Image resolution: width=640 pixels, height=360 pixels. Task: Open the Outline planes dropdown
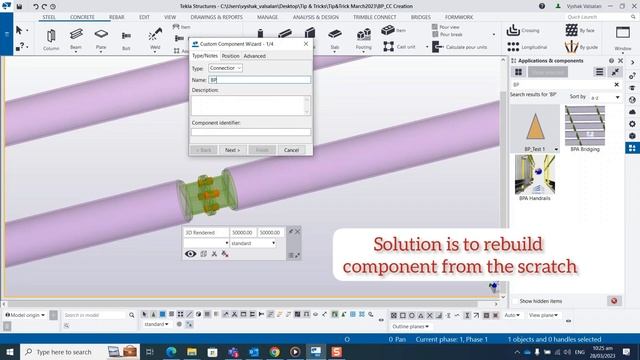[x=410, y=327]
